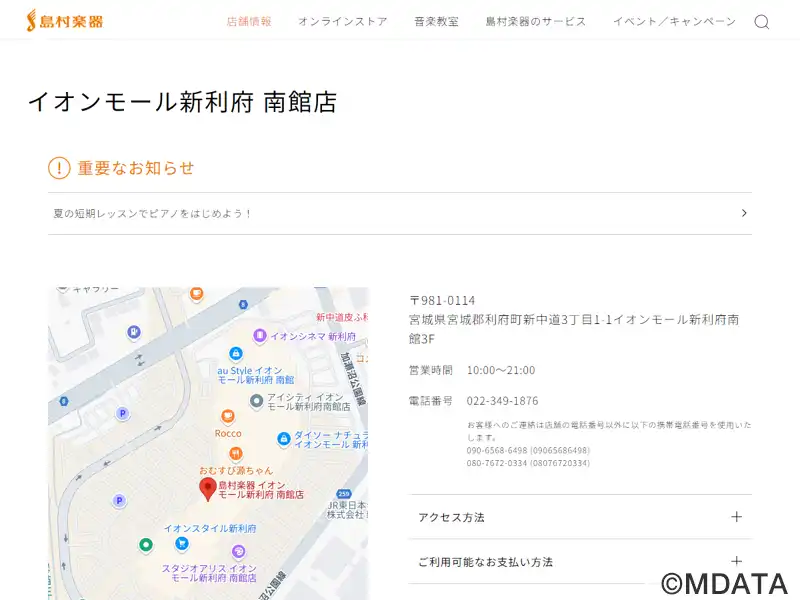Click the イオンシネマ 新利府 map label
Viewport: 800px width, 600px height.
313,336
